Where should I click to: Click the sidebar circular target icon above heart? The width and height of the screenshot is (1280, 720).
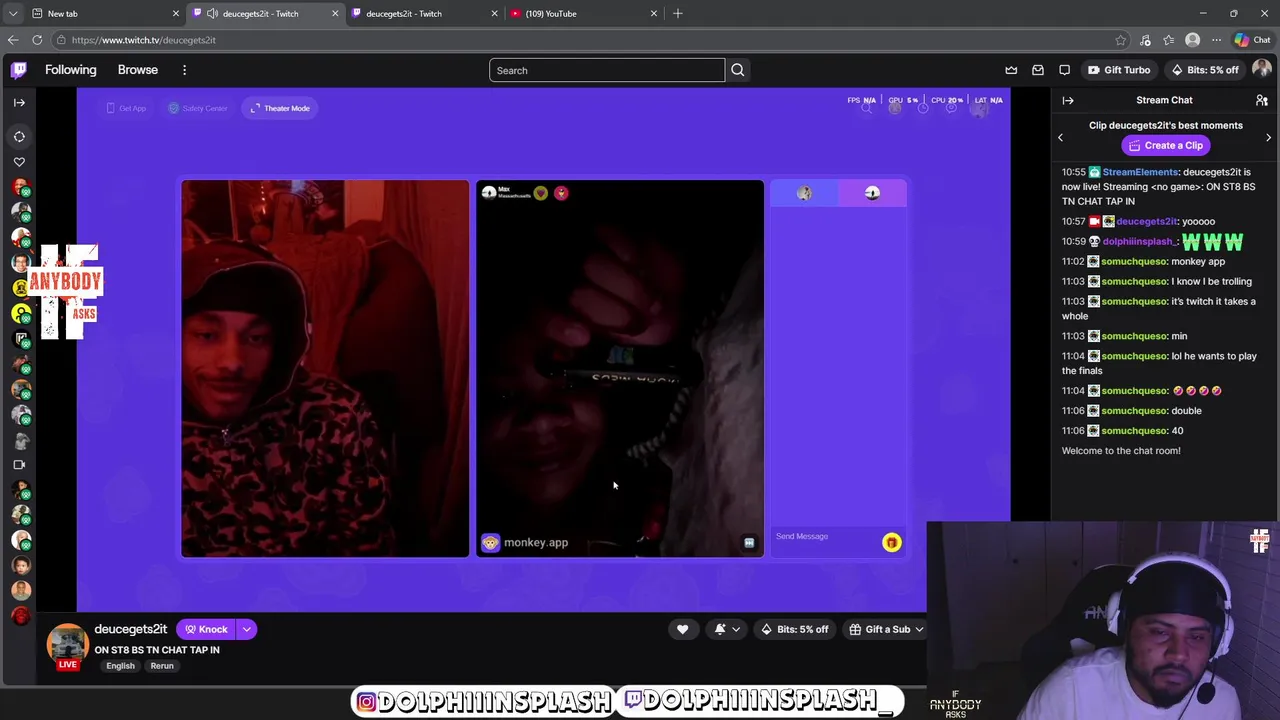(x=19, y=136)
